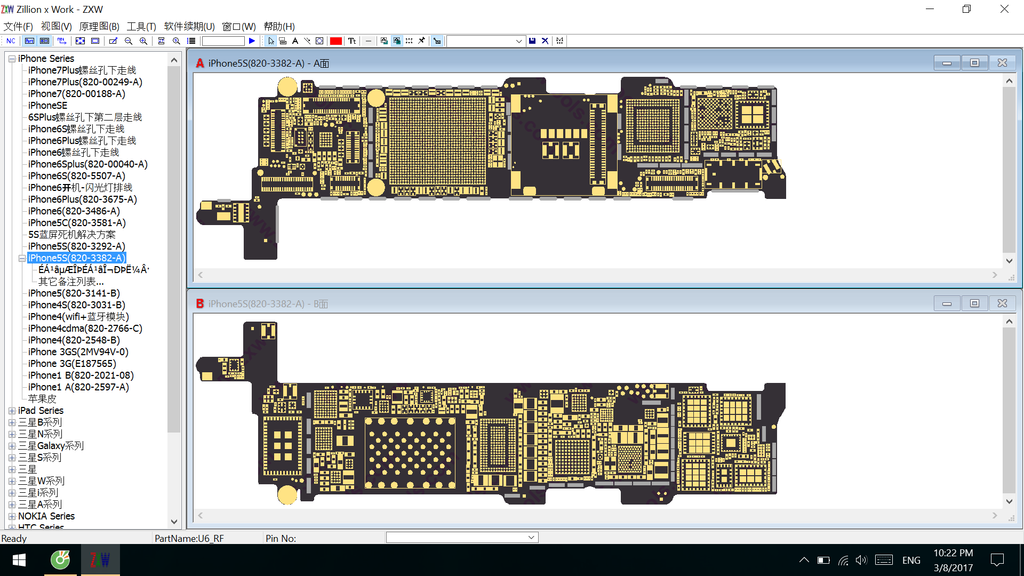Click the last dotted toolbar icon

(560, 40)
